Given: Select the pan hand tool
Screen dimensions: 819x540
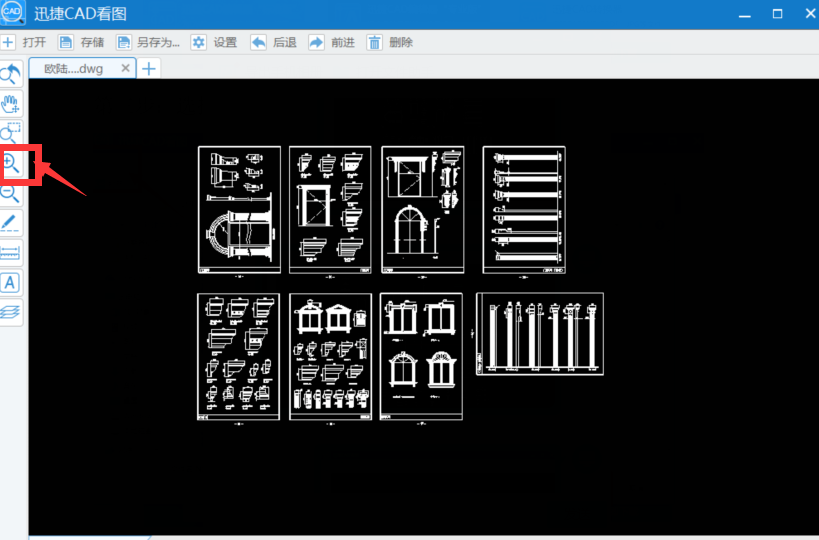Looking at the screenshot, I should [10, 103].
